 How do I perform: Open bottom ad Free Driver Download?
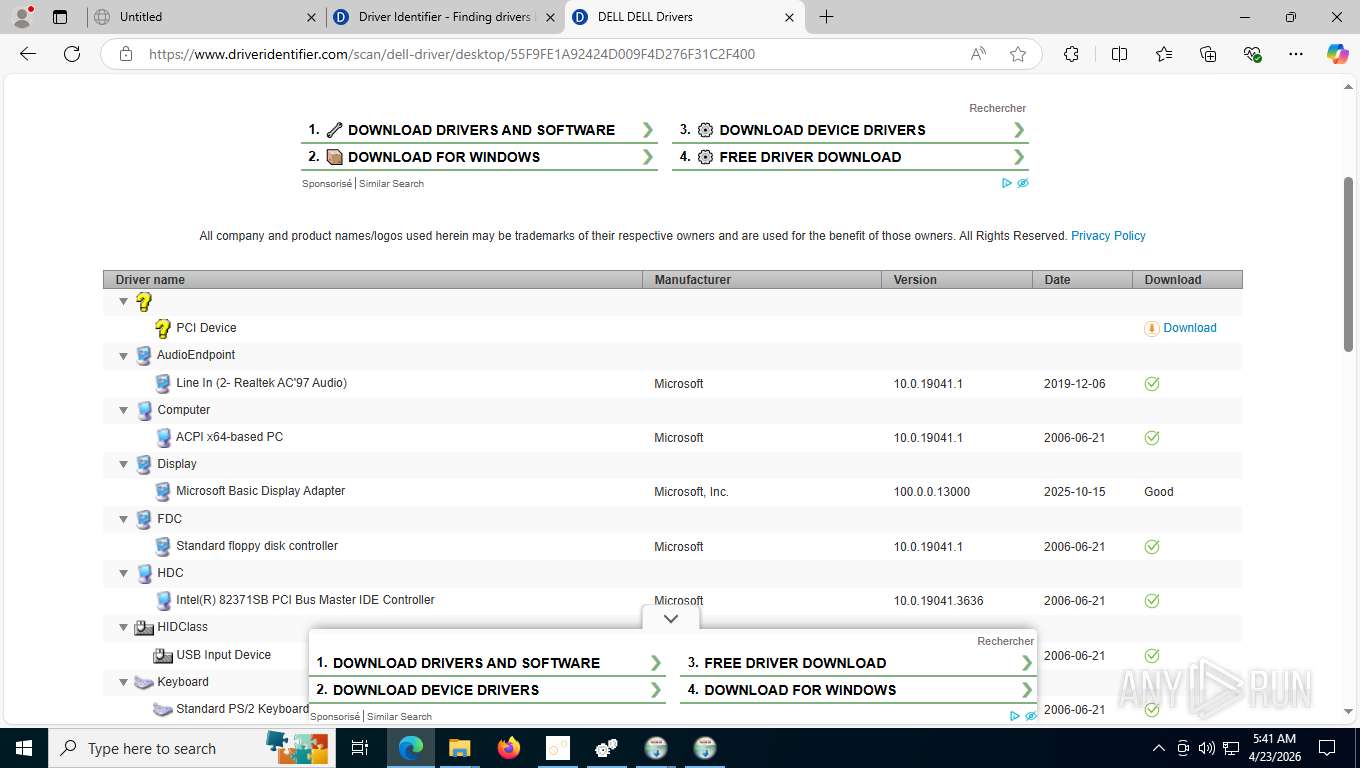[858, 663]
